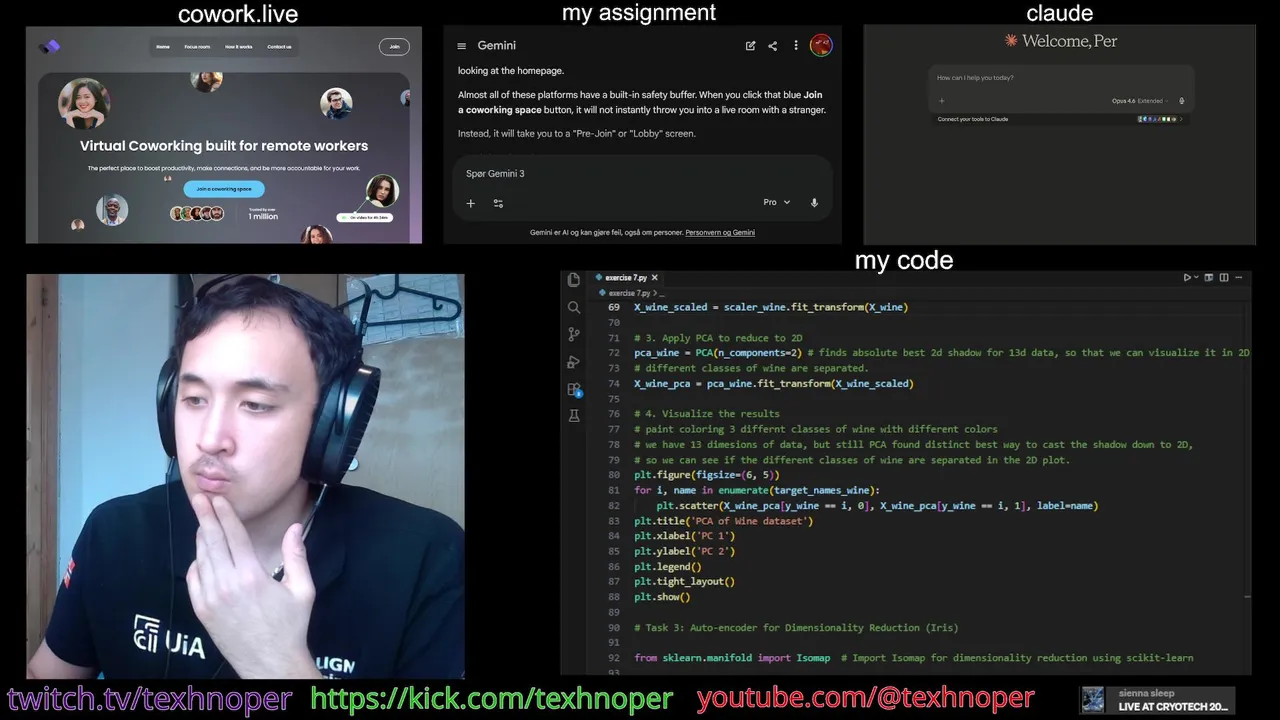Click the '# 3. Apply PCA to reduce to 2D' comment

pos(718,338)
